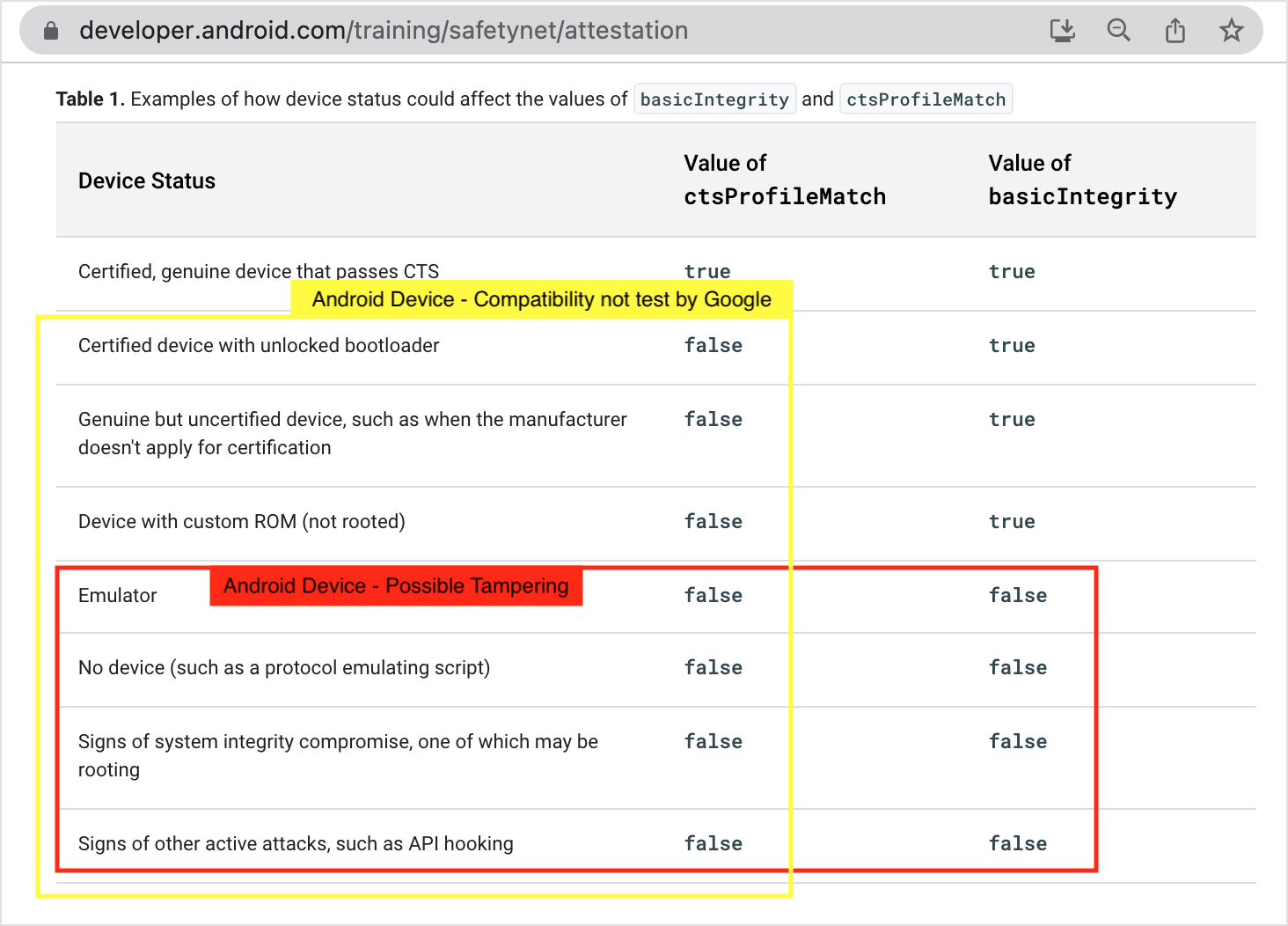Open the page share icon
Image resolution: width=1288 pixels, height=926 pixels.
(x=1175, y=29)
